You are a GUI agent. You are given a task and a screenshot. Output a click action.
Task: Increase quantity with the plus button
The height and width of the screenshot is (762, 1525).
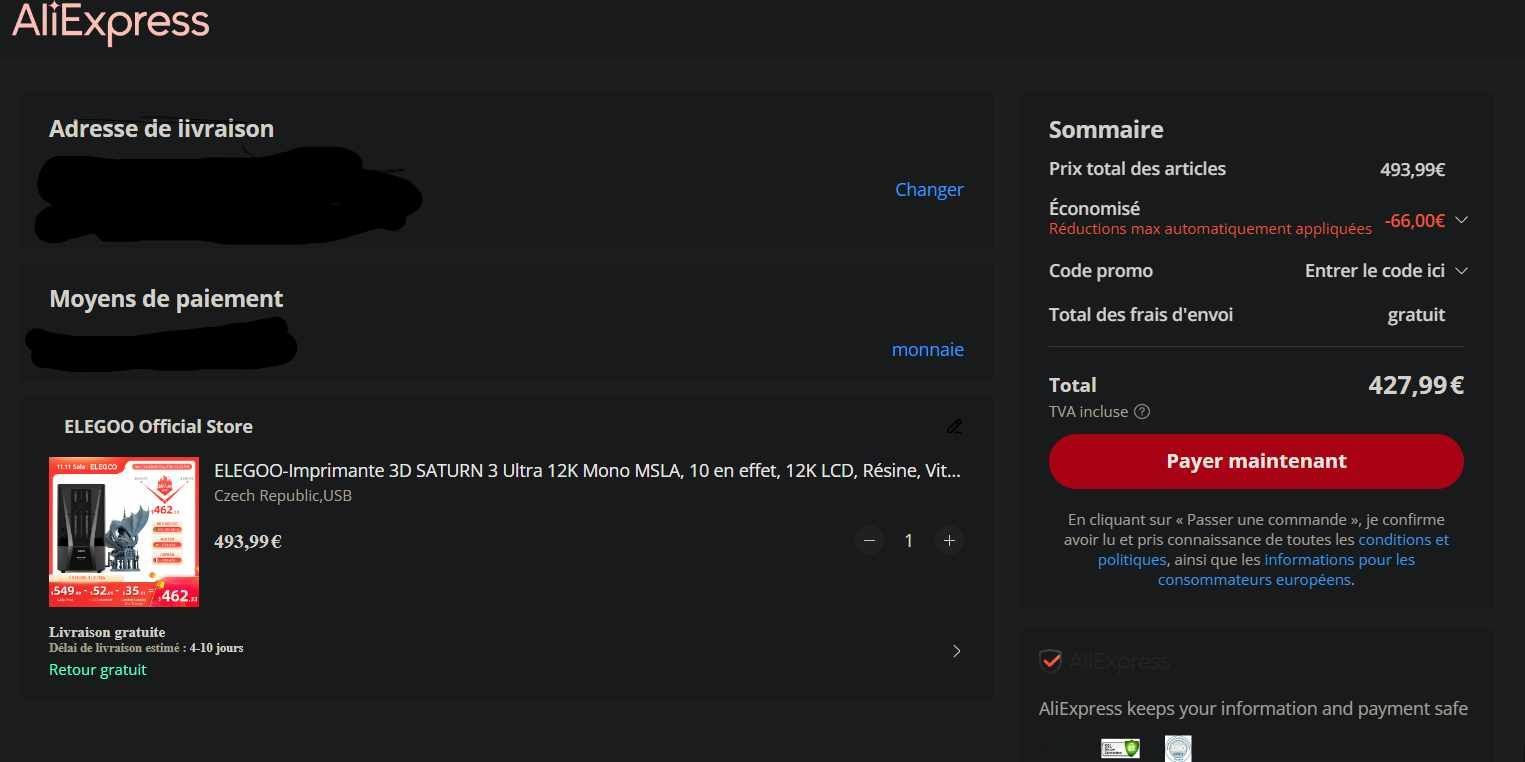coord(949,541)
